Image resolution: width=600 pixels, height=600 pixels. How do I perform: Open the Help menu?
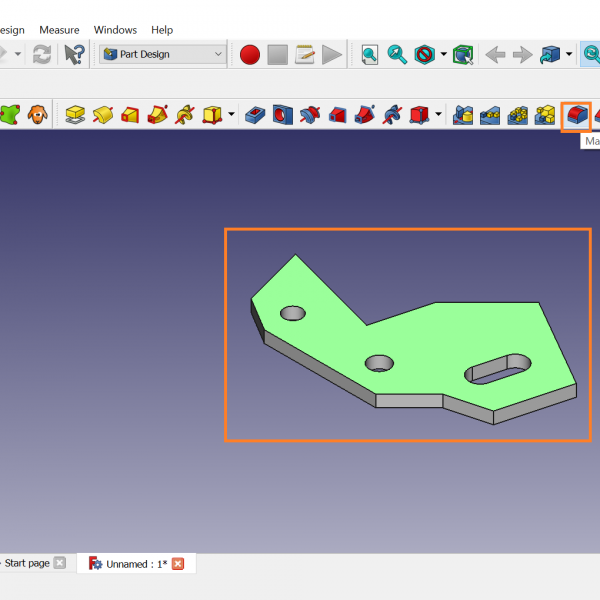coord(162,30)
